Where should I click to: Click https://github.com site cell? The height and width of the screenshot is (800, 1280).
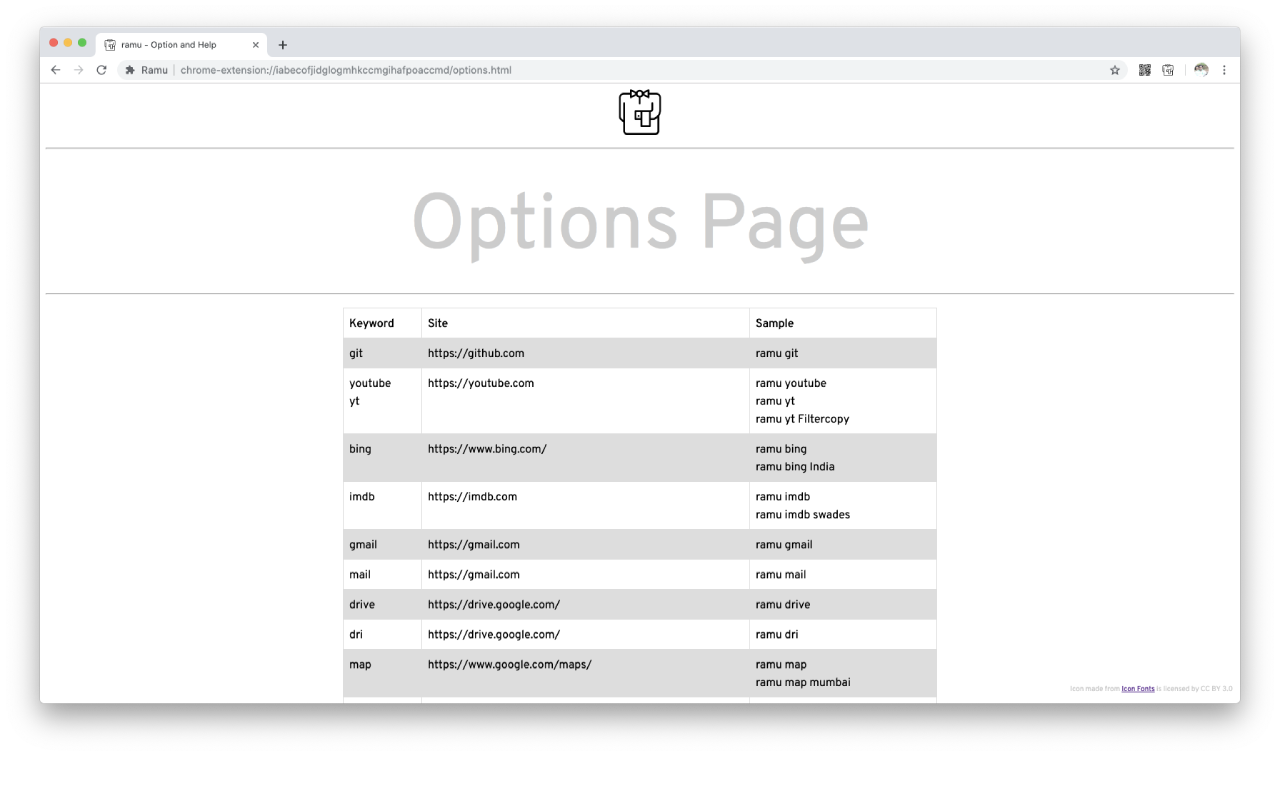click(585, 353)
